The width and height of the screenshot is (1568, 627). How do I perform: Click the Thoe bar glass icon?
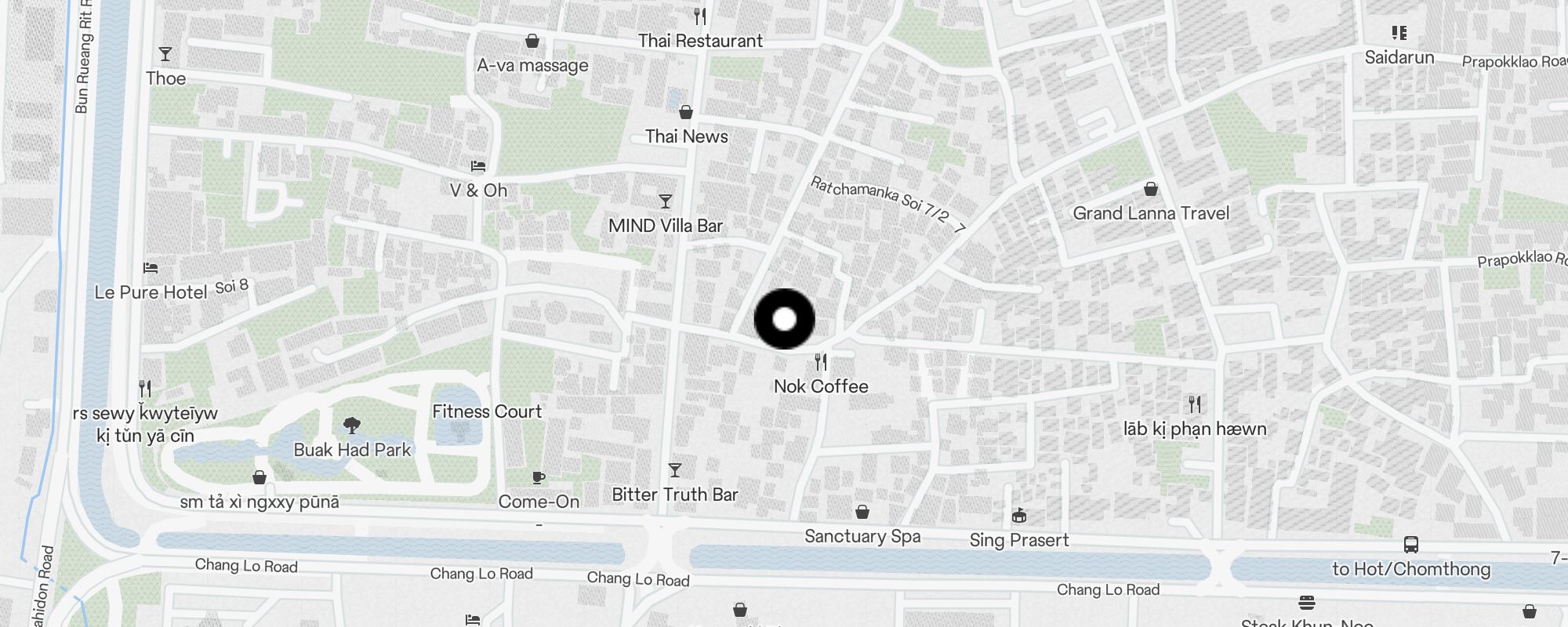(165, 54)
